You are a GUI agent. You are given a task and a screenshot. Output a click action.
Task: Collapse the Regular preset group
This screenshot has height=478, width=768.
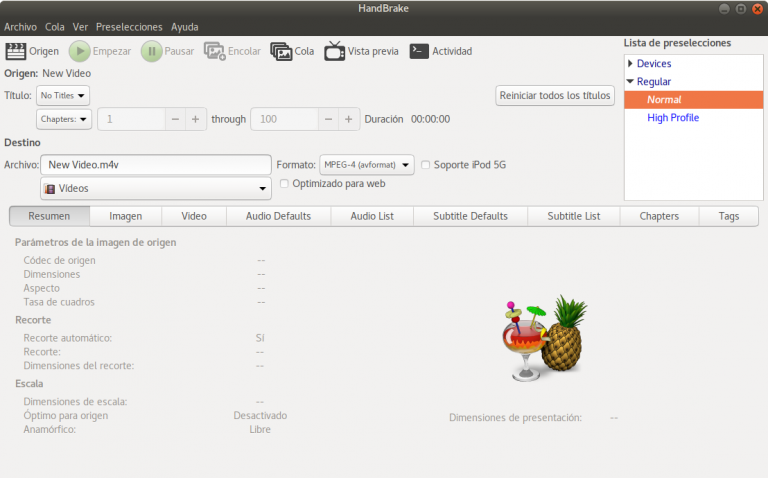coord(630,81)
